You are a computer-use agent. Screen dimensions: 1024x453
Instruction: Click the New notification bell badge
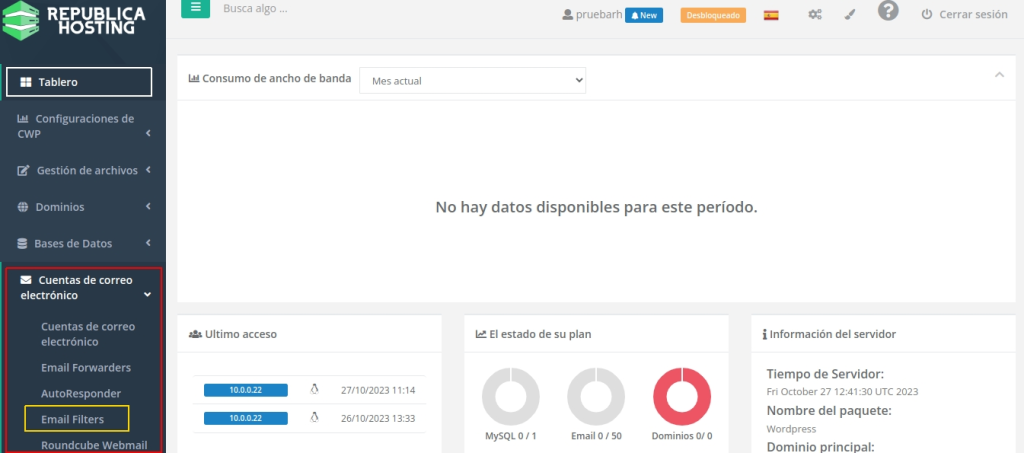(644, 15)
